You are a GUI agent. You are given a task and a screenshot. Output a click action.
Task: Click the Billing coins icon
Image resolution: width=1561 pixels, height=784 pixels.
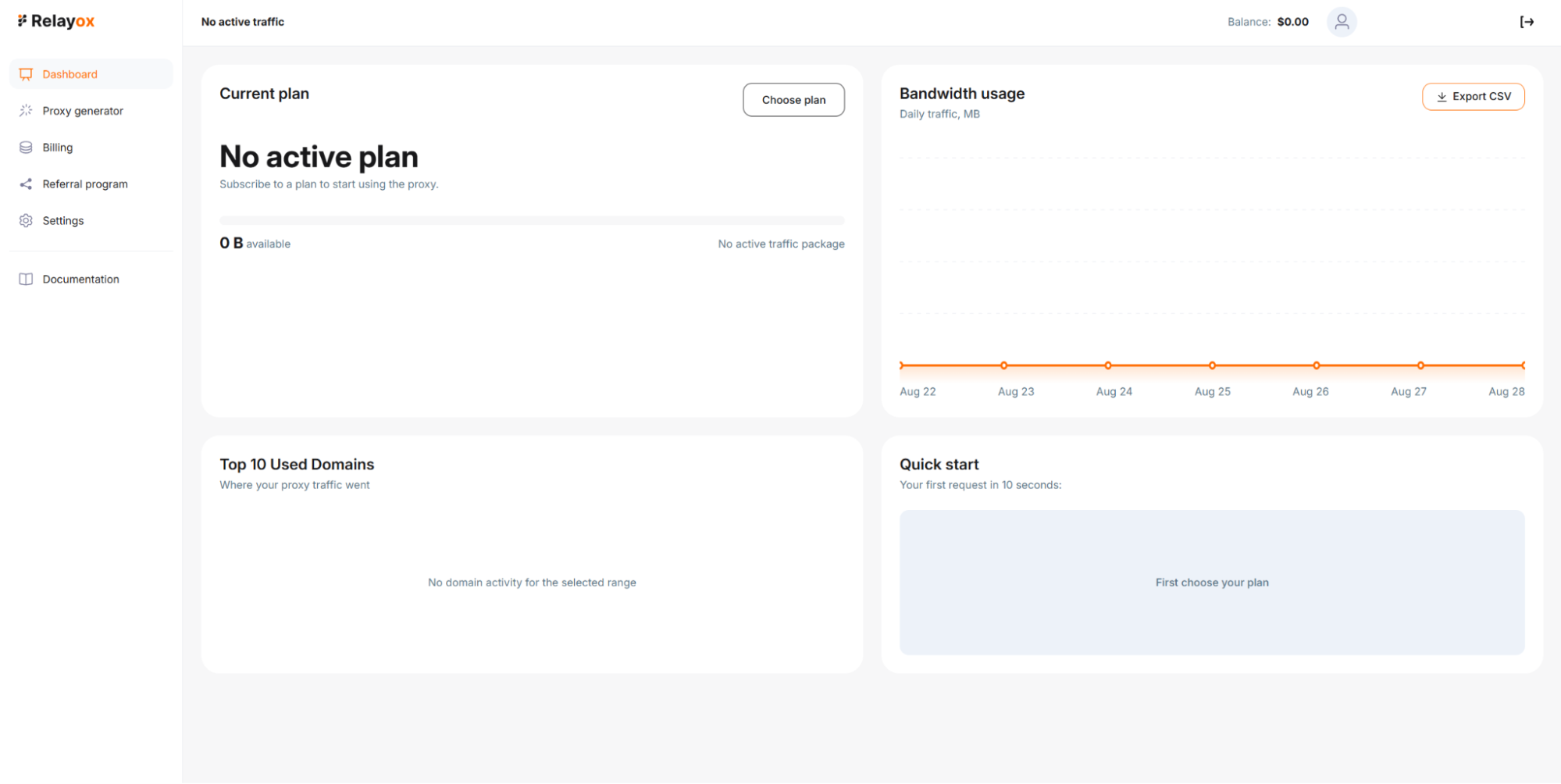(x=26, y=148)
